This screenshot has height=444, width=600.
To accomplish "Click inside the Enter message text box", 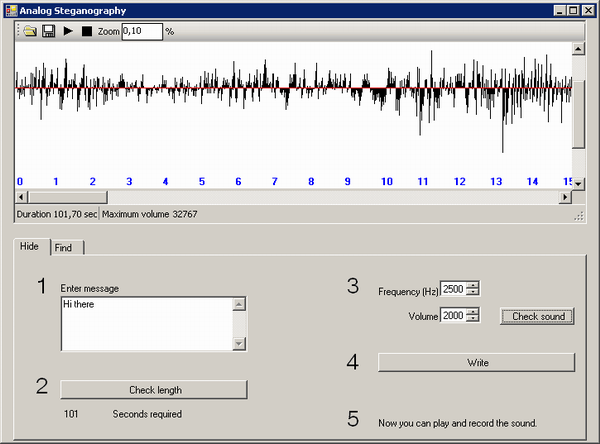I will pos(147,324).
